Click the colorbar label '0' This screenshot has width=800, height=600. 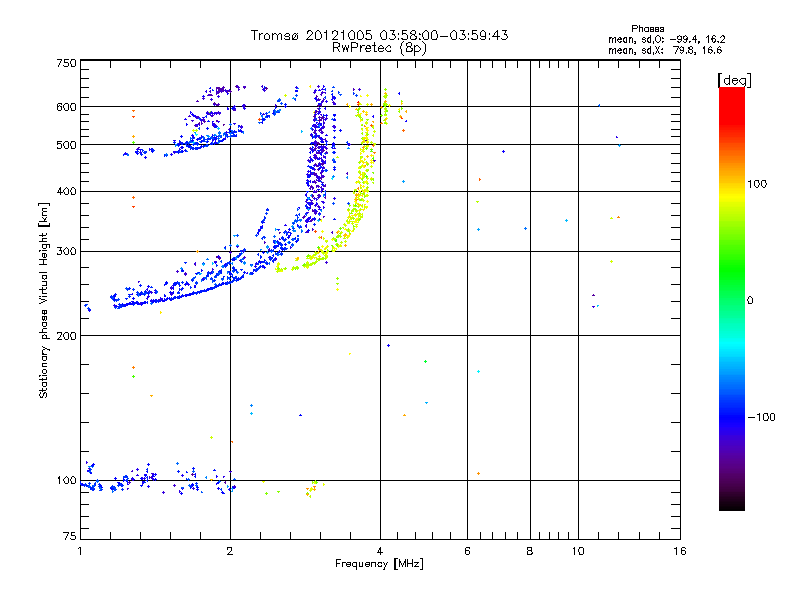coord(750,300)
